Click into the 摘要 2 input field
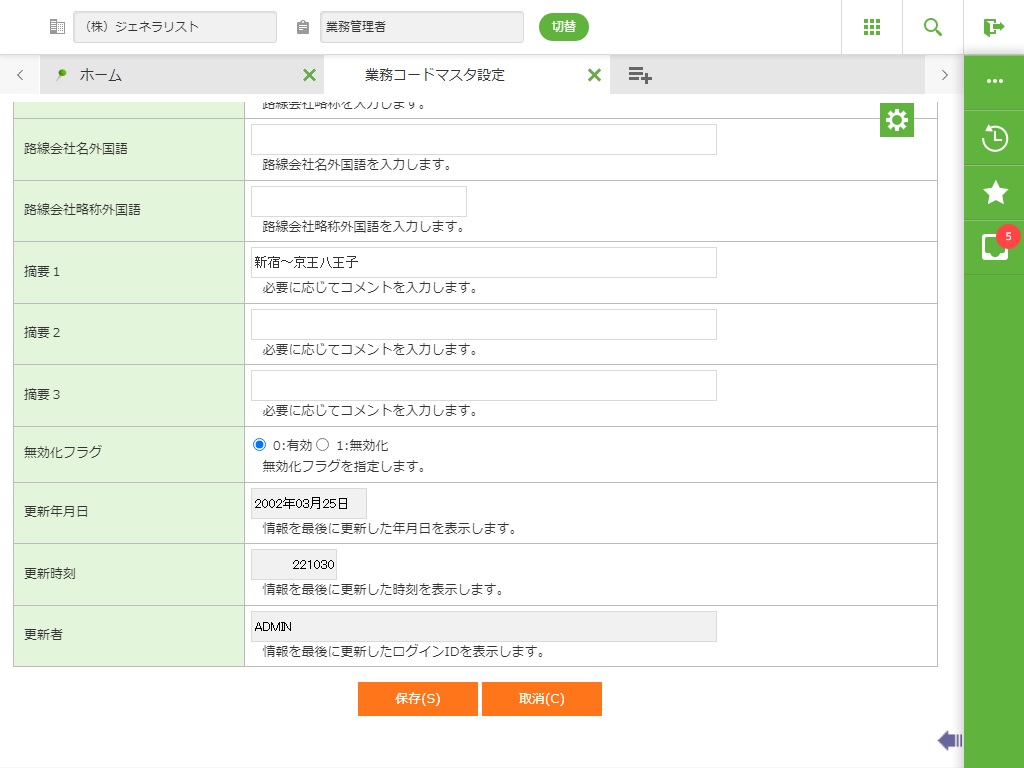1024x768 pixels. tap(483, 325)
